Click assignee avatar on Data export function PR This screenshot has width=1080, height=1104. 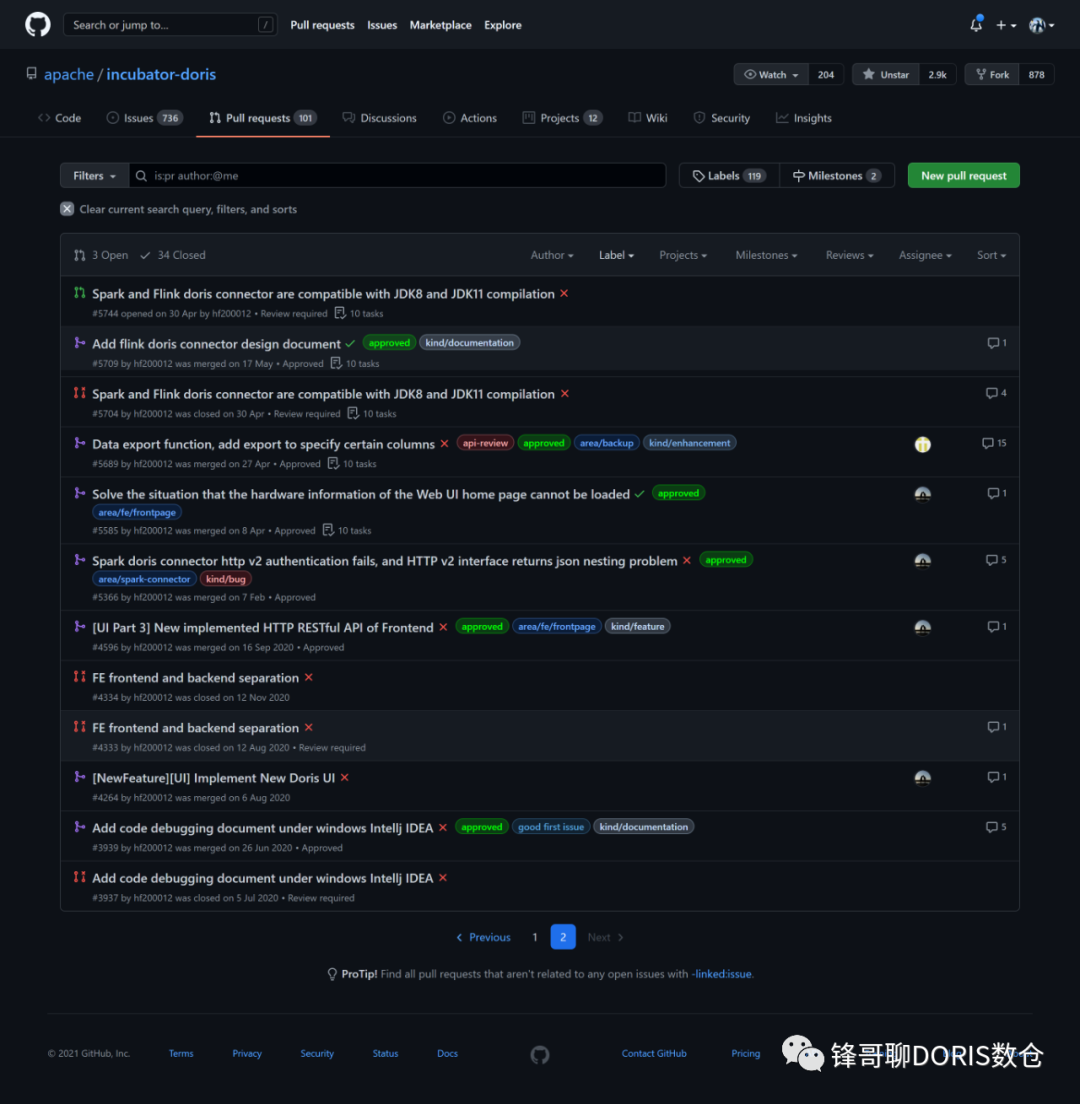[922, 444]
